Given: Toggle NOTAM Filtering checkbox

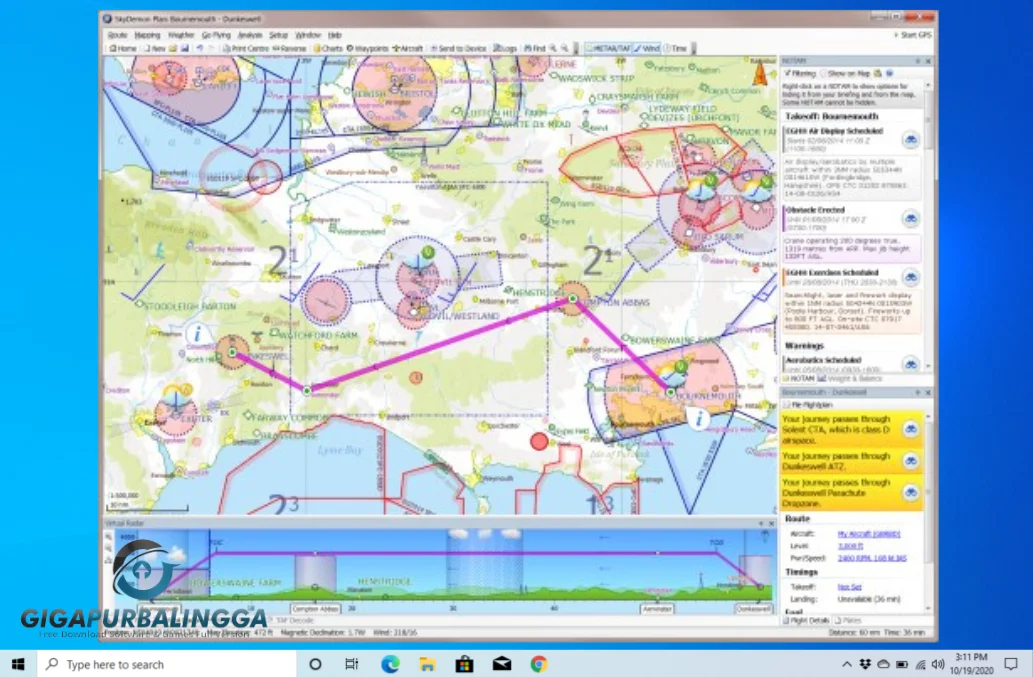Looking at the screenshot, I should coord(800,73).
